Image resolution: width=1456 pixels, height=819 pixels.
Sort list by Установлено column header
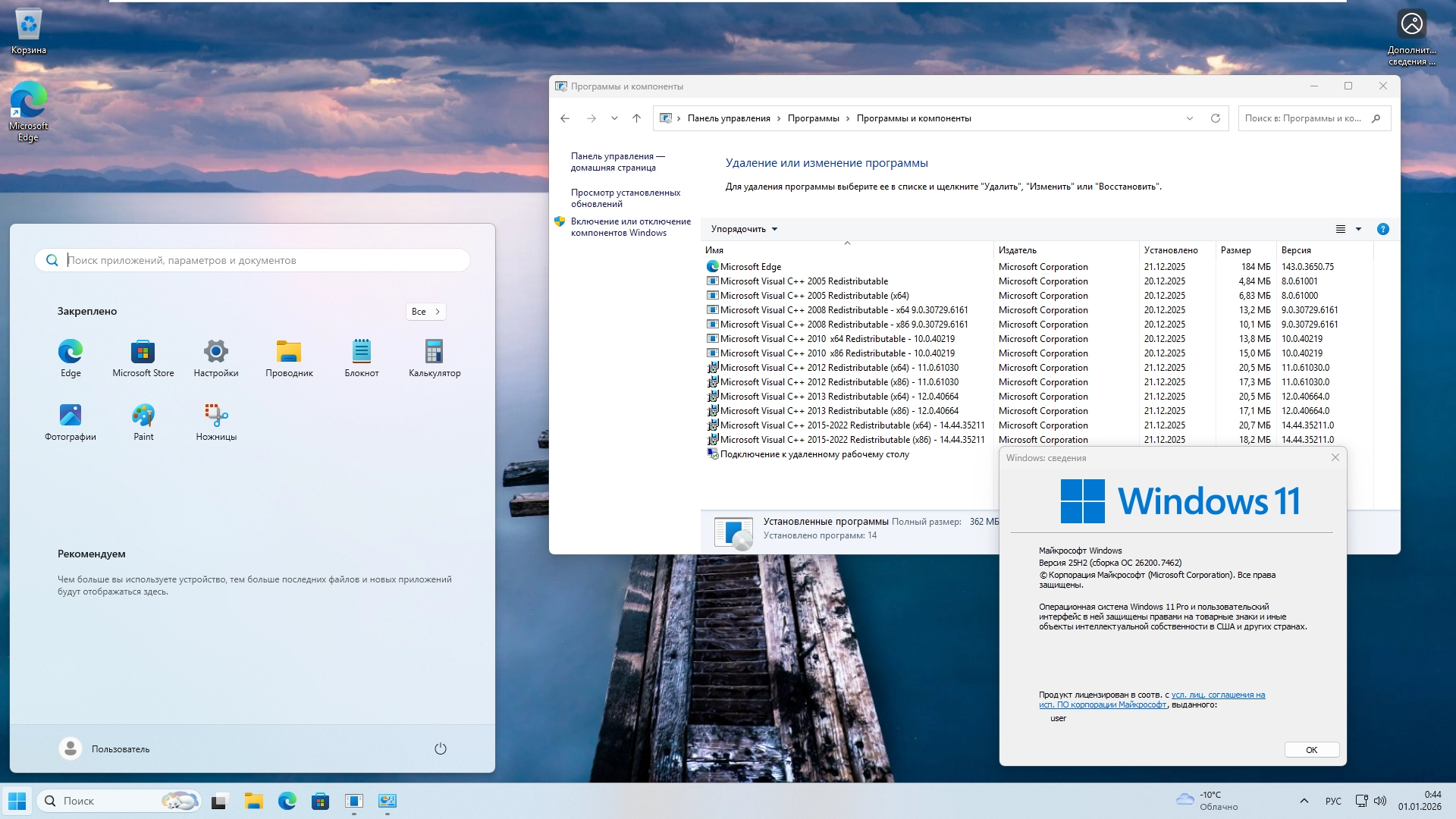(x=1170, y=250)
